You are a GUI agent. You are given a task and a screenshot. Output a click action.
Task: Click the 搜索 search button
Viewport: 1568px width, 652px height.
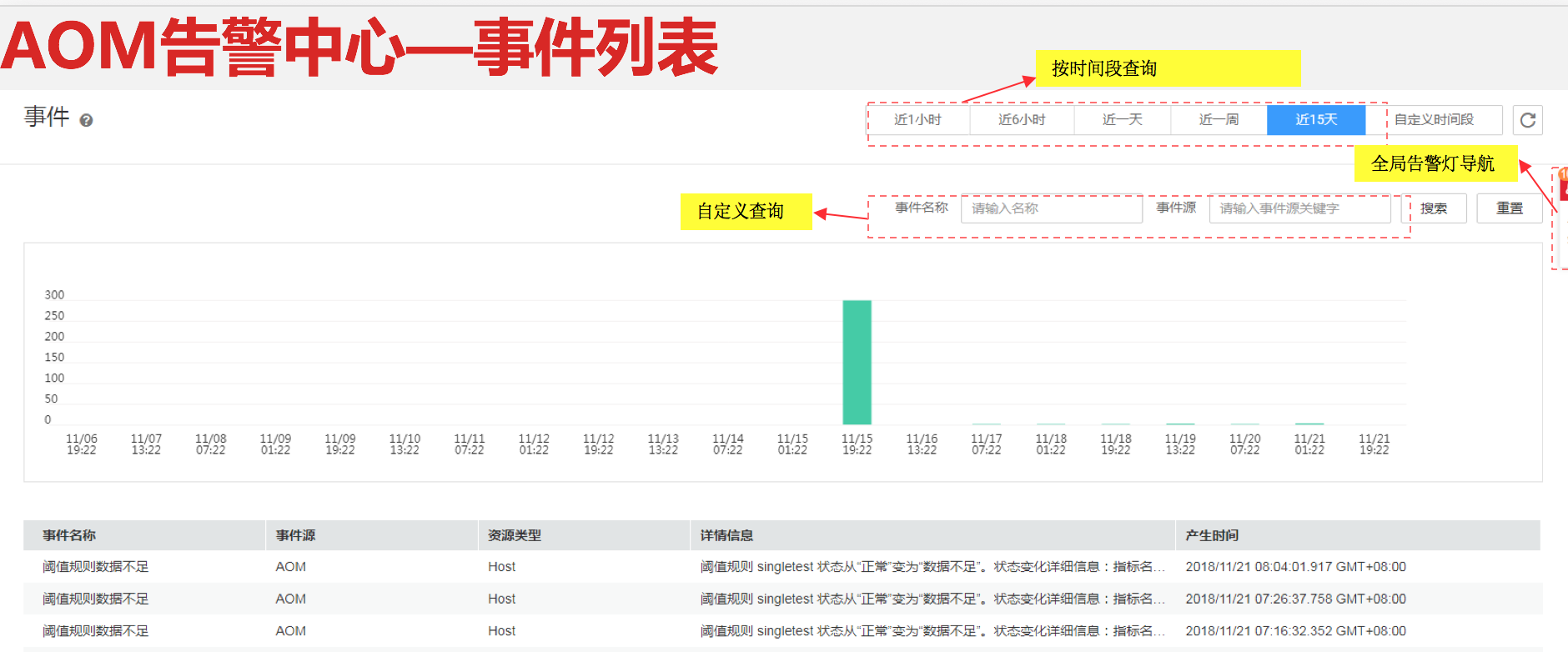(1434, 208)
